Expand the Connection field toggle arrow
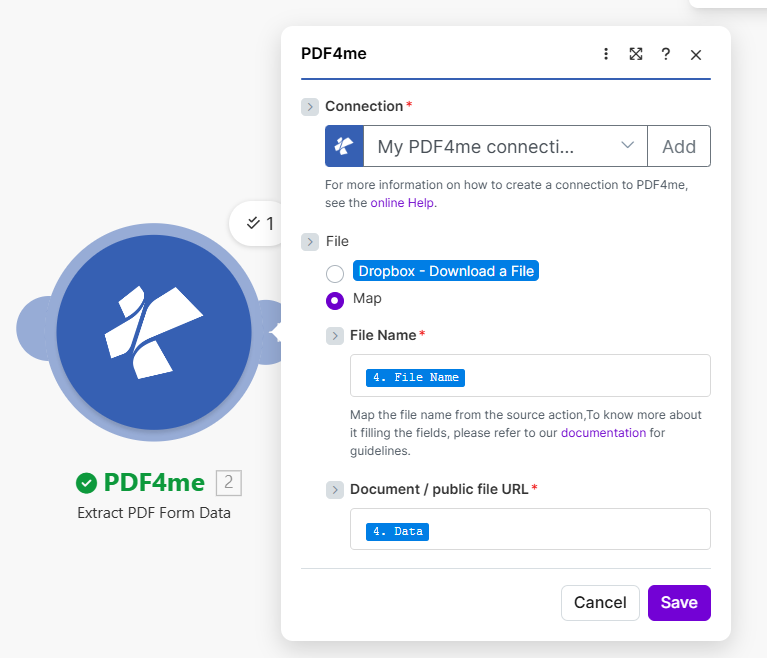This screenshot has height=658, width=767. point(310,107)
